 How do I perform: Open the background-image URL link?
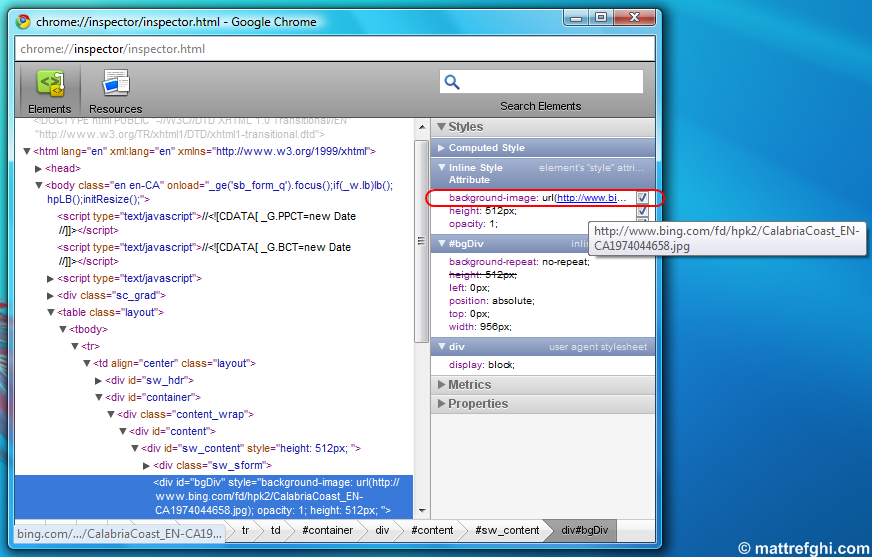coord(592,198)
